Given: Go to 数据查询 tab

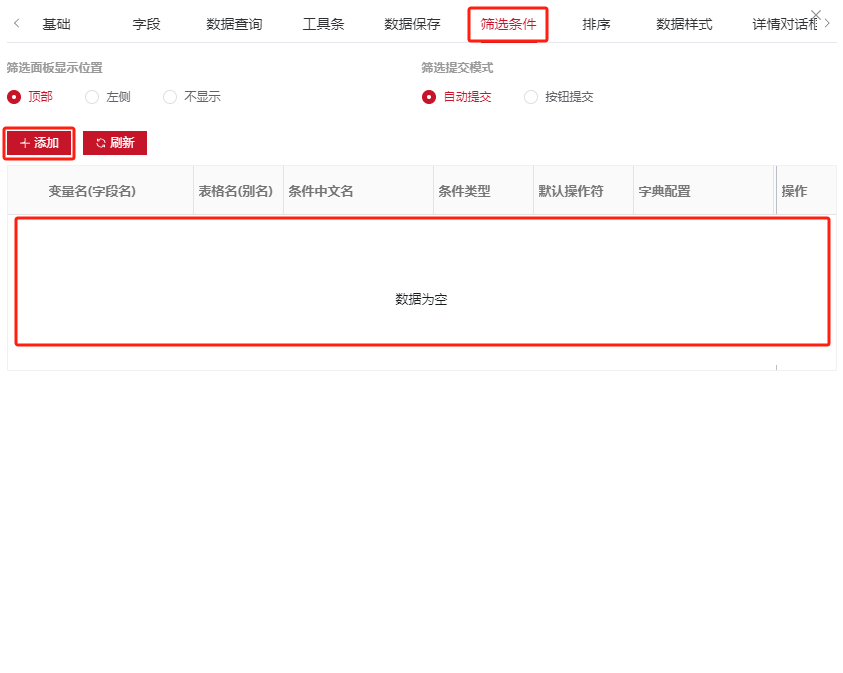Looking at the screenshot, I should [x=234, y=24].
